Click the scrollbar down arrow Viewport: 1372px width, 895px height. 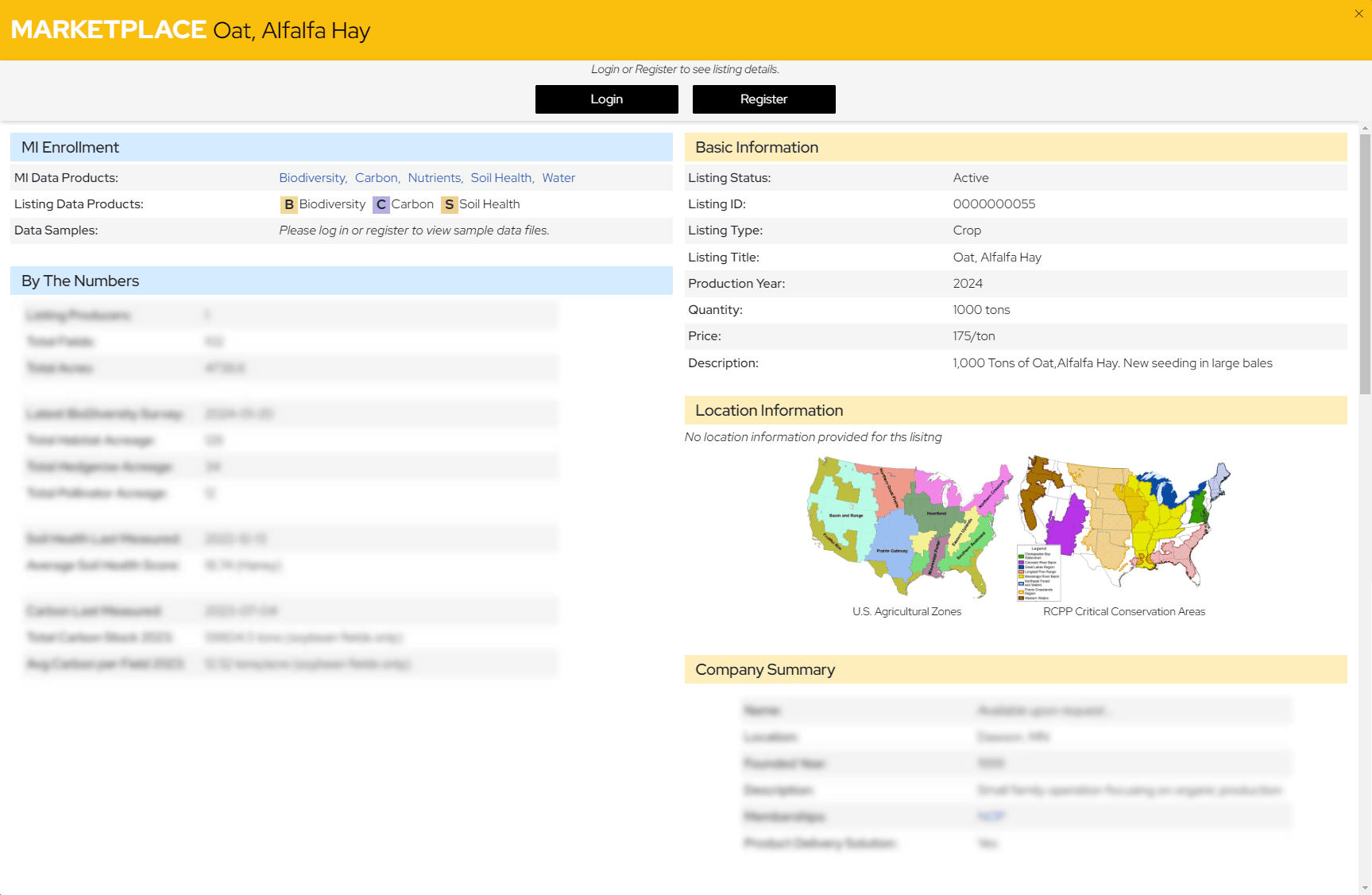point(1365,888)
